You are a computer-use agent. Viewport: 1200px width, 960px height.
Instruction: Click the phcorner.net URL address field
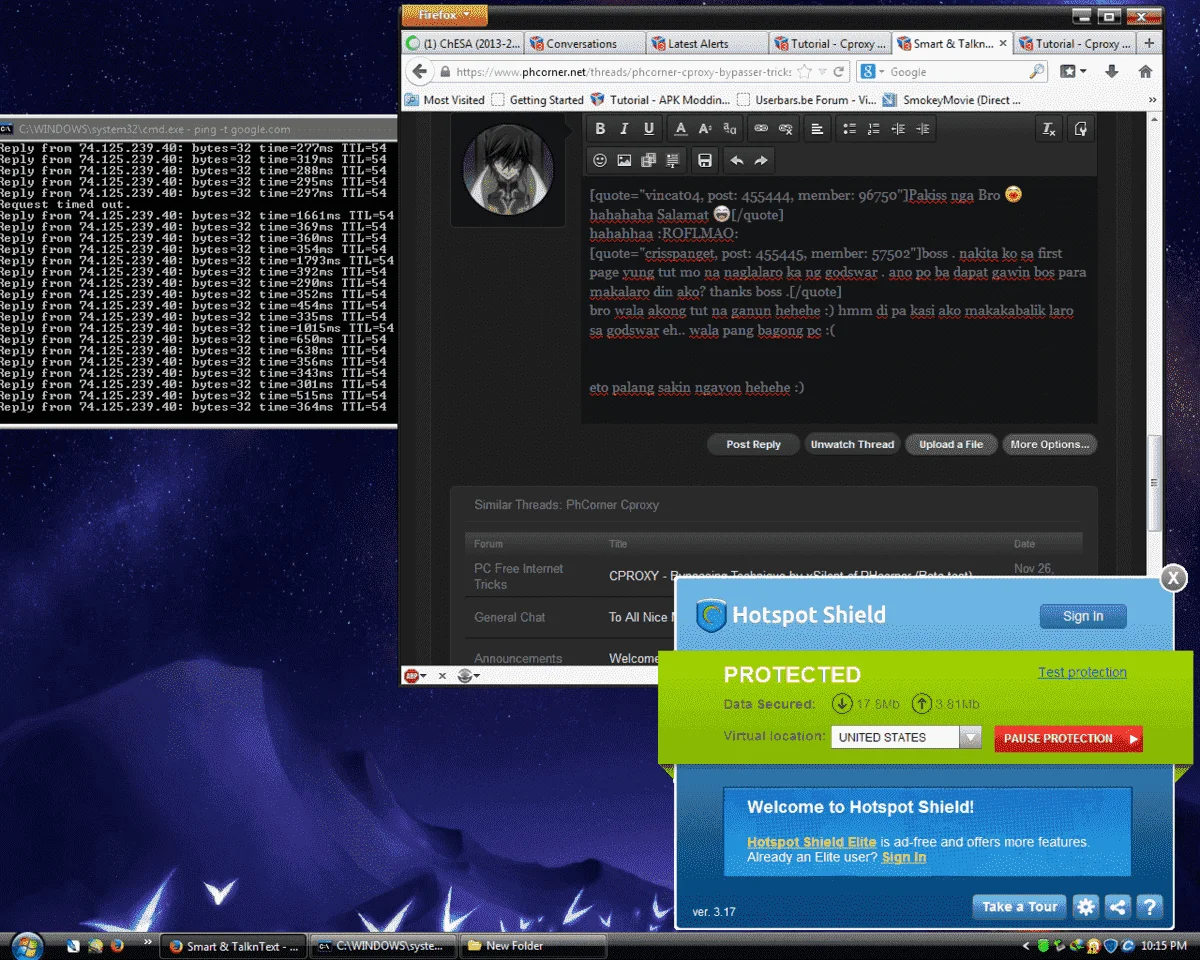623,72
